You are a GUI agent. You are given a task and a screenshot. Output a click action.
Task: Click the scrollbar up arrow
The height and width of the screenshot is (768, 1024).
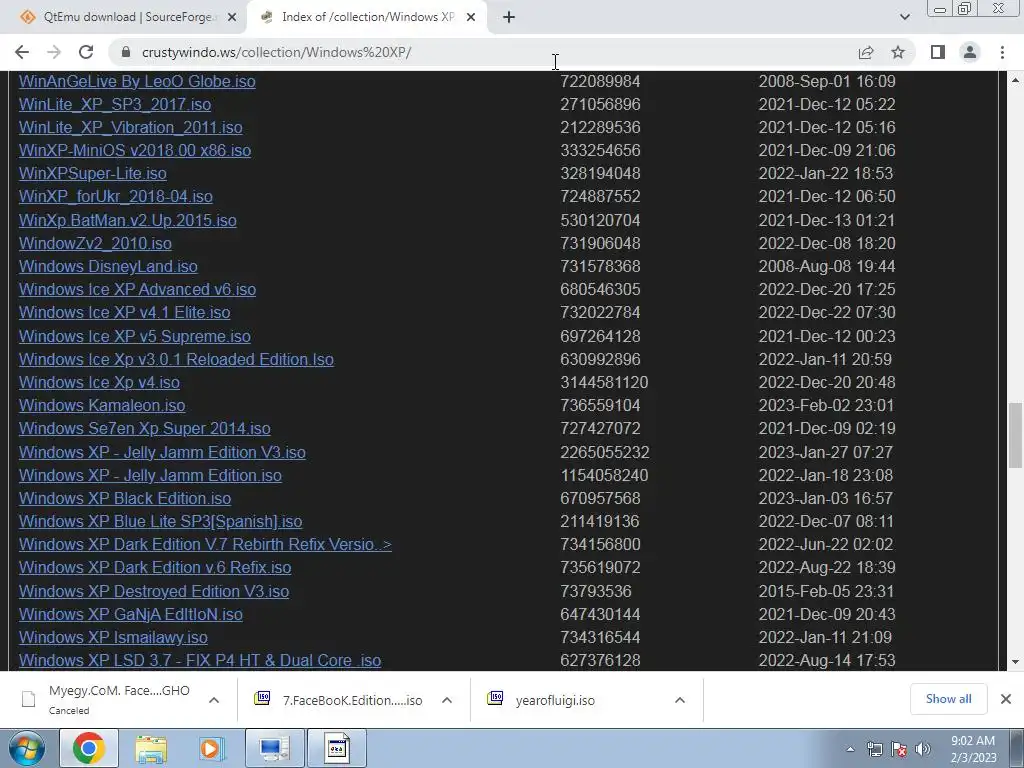point(1015,80)
